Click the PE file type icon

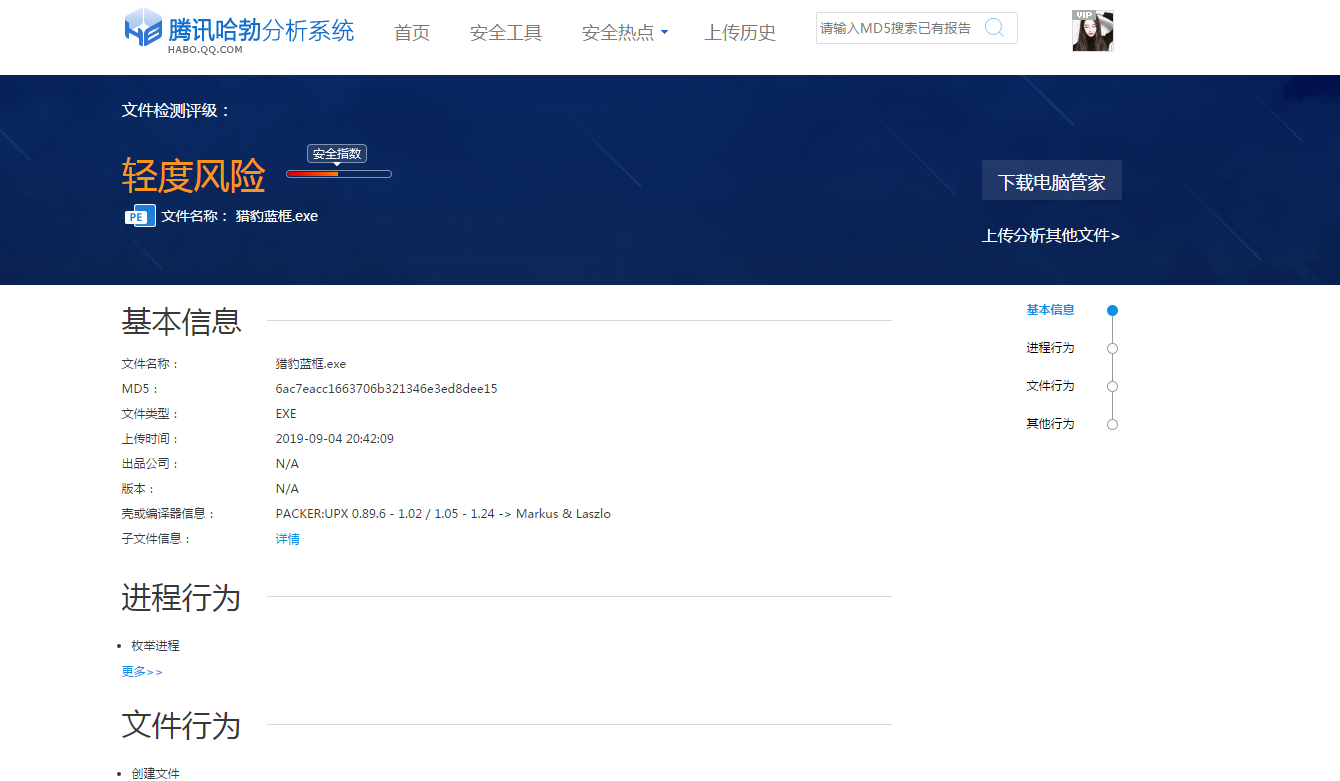tap(140, 216)
